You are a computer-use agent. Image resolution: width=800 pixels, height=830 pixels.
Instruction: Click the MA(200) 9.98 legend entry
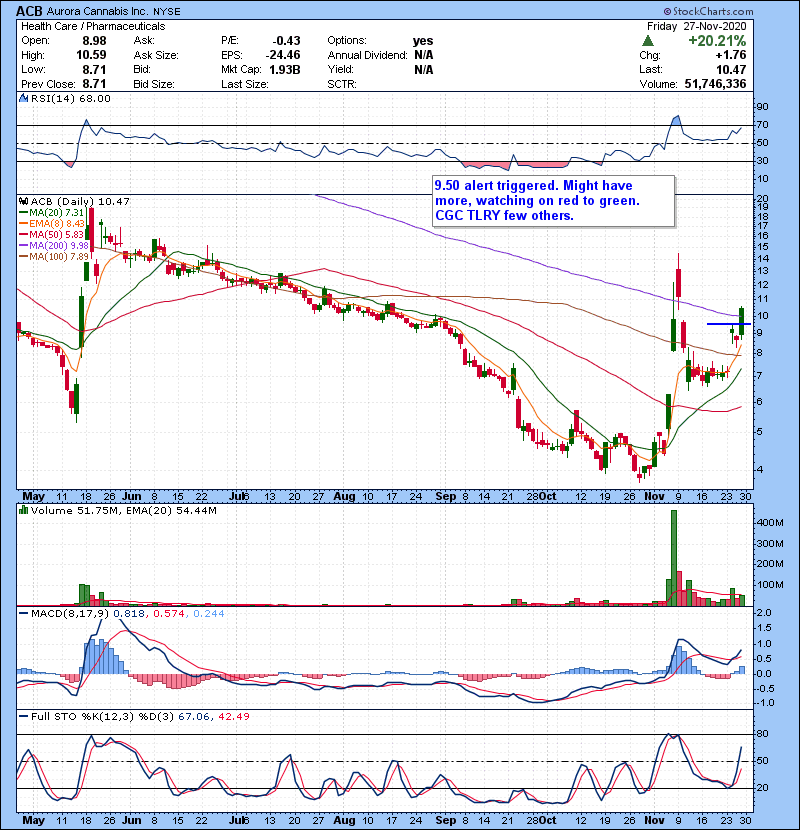(x=53, y=246)
